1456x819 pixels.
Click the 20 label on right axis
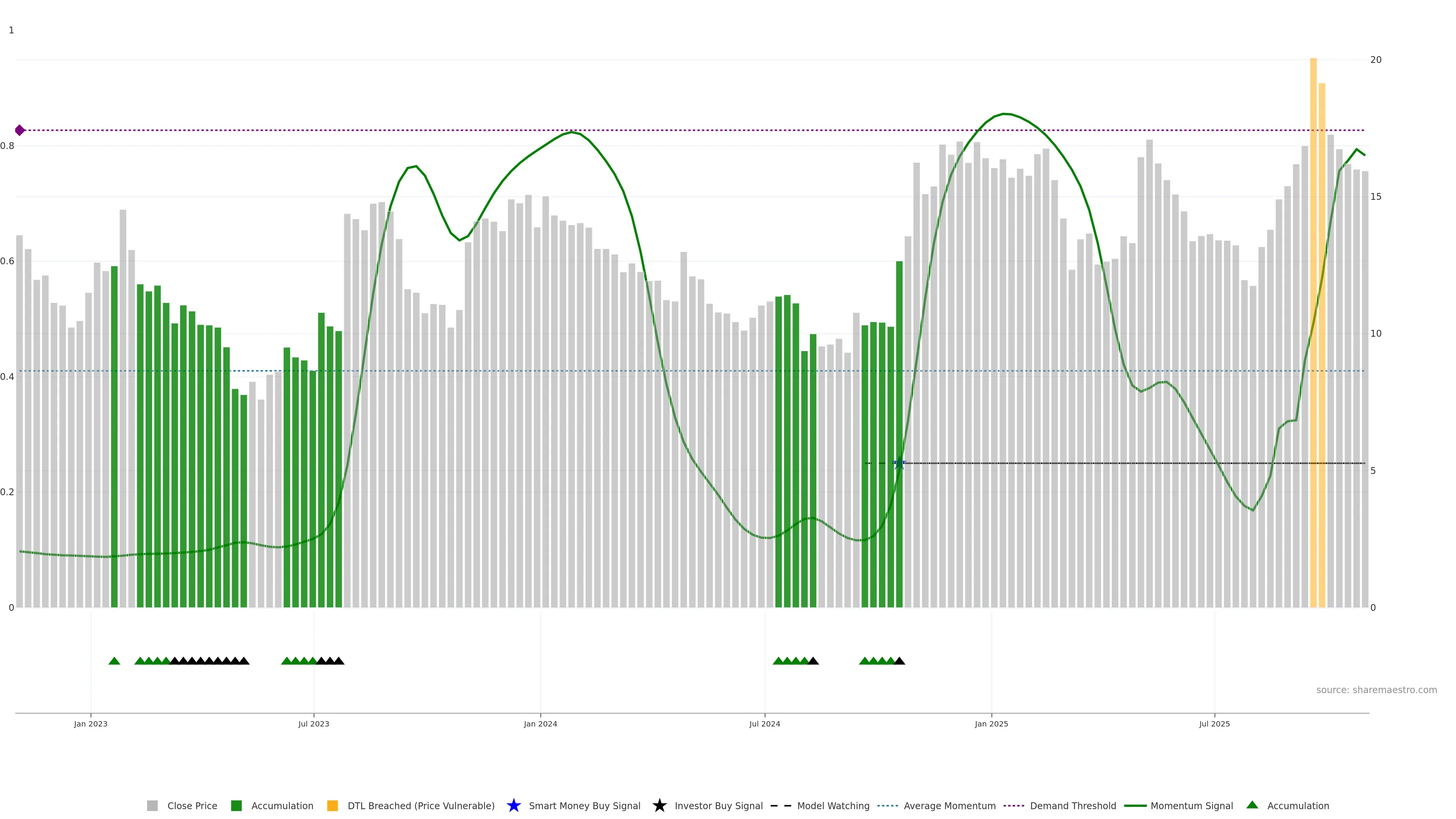1376,60
